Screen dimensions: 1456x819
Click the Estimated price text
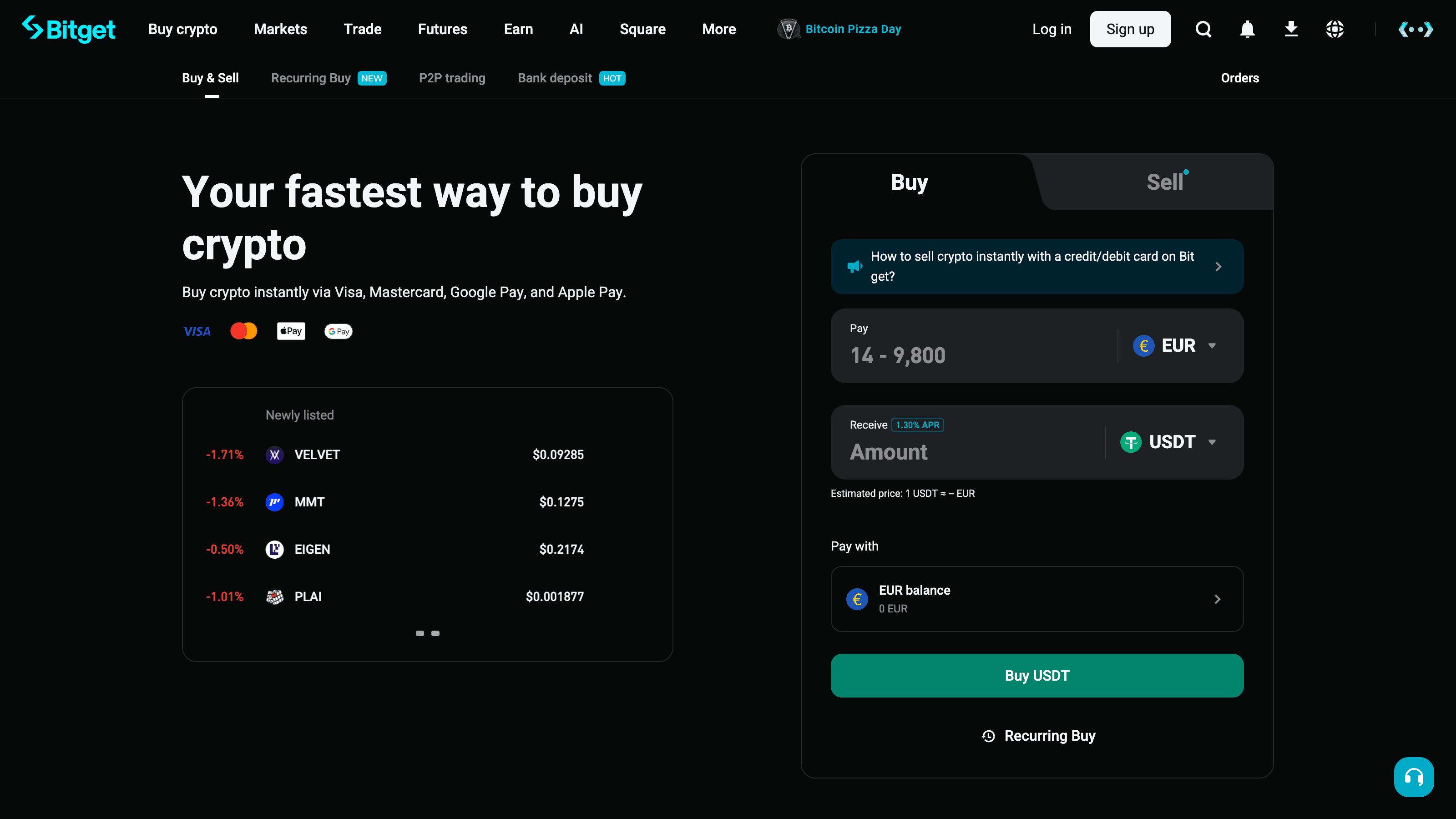pyautogui.click(x=903, y=493)
